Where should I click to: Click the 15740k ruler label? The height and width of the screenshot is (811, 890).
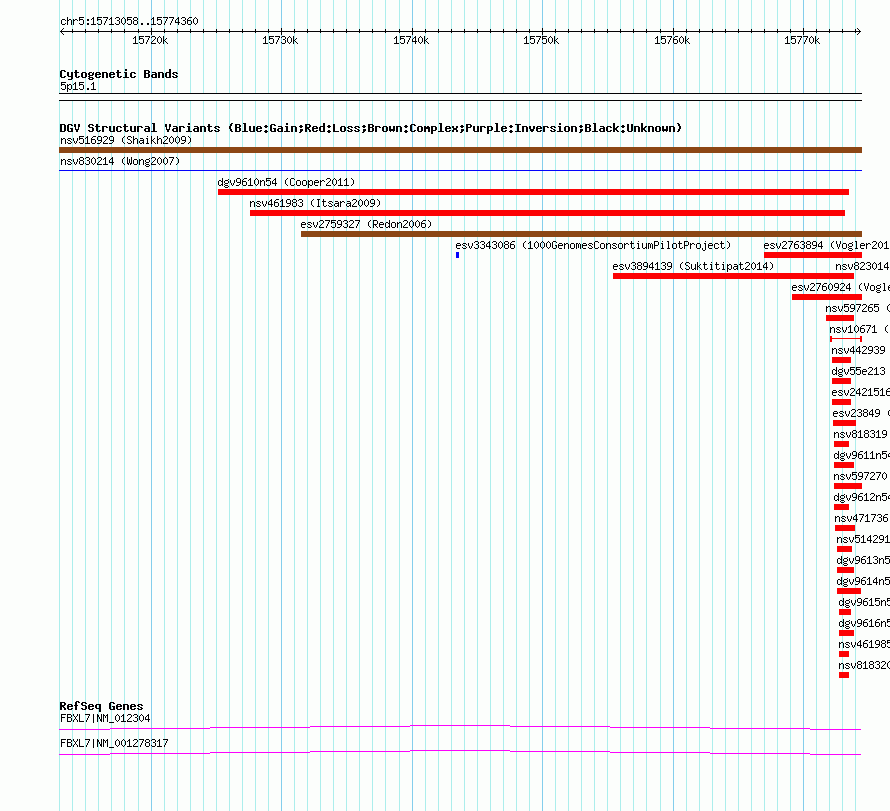coord(411,40)
